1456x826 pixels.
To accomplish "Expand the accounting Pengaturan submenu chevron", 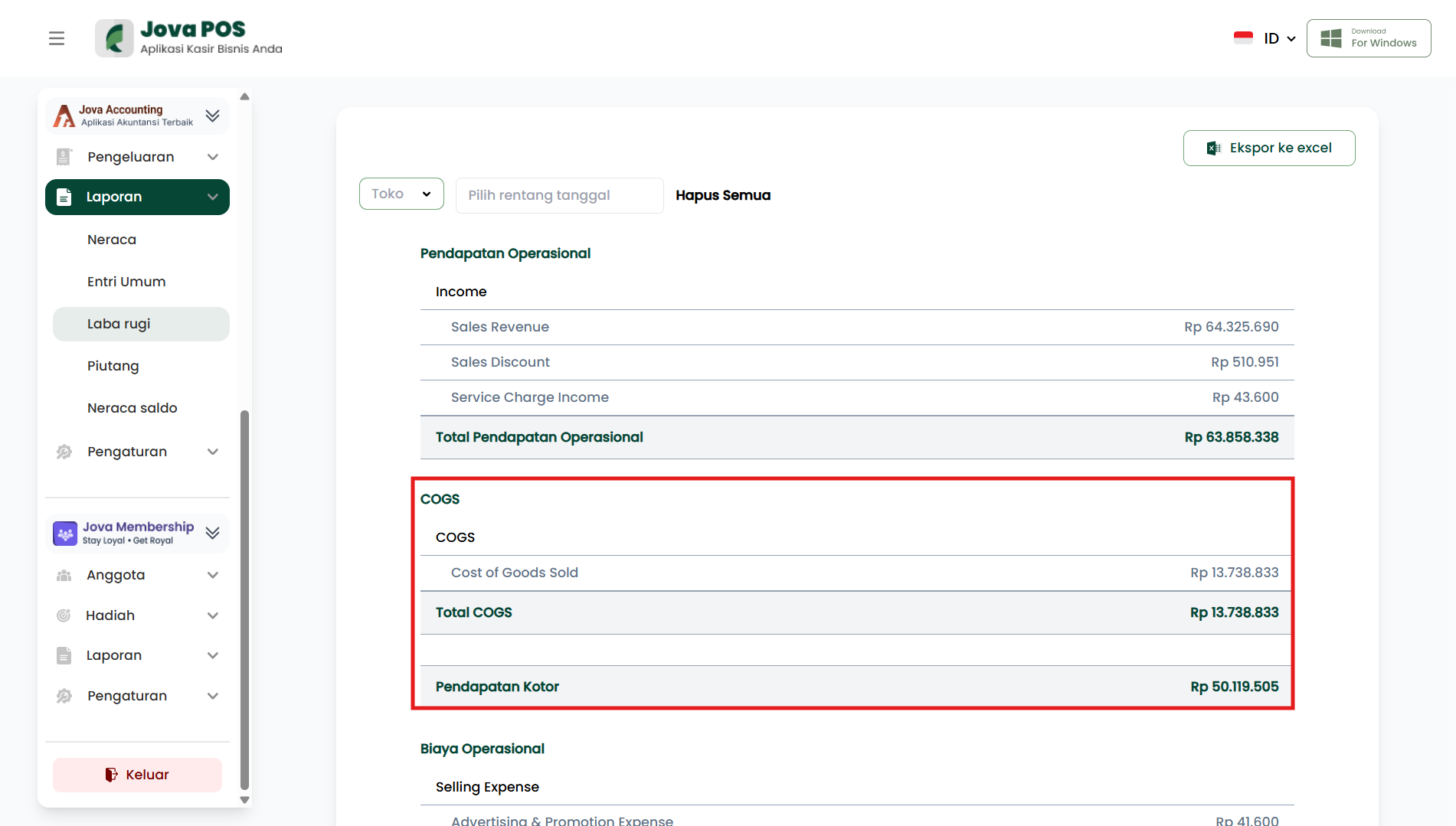I will pos(213,452).
